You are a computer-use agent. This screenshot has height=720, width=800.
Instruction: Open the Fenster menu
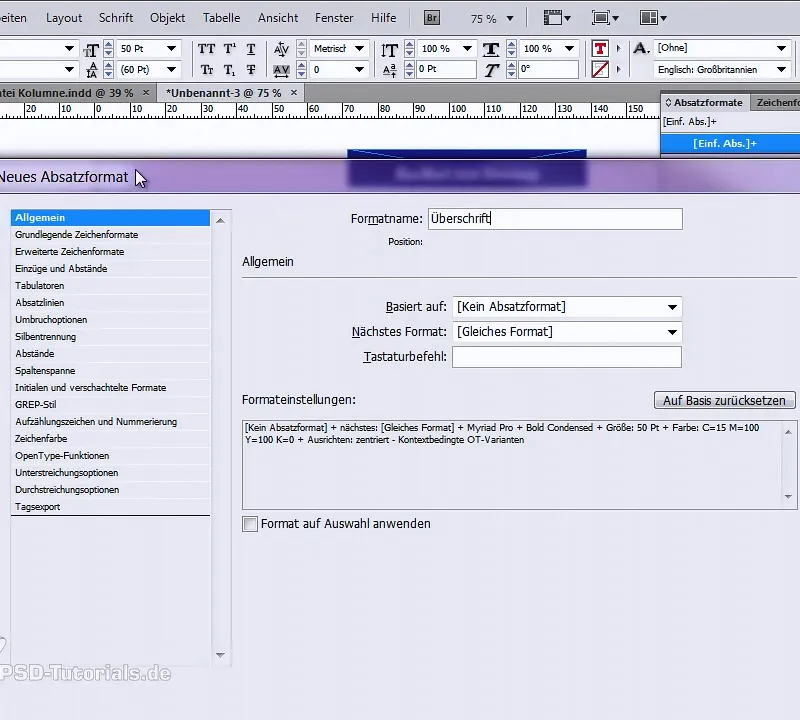[334, 18]
